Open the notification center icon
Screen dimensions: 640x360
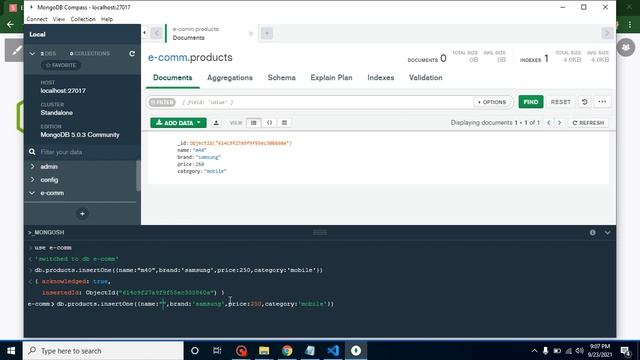(x=625, y=351)
